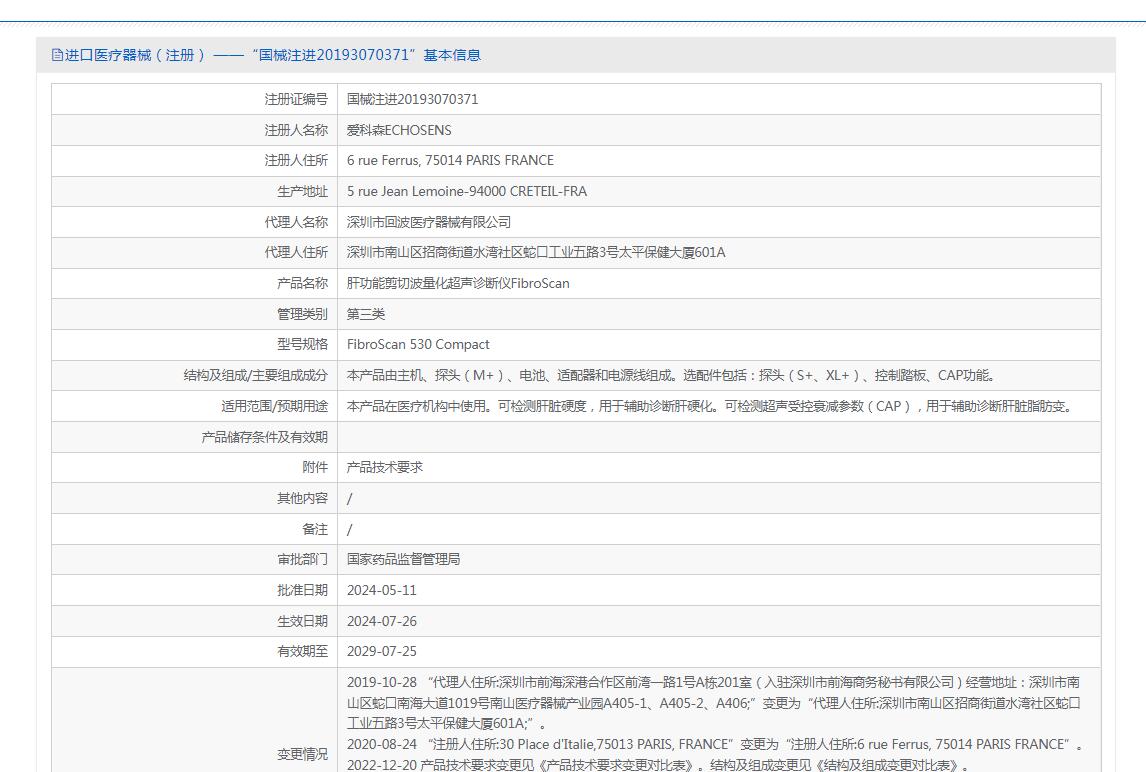Click the 注册人名称 label

click(296, 130)
